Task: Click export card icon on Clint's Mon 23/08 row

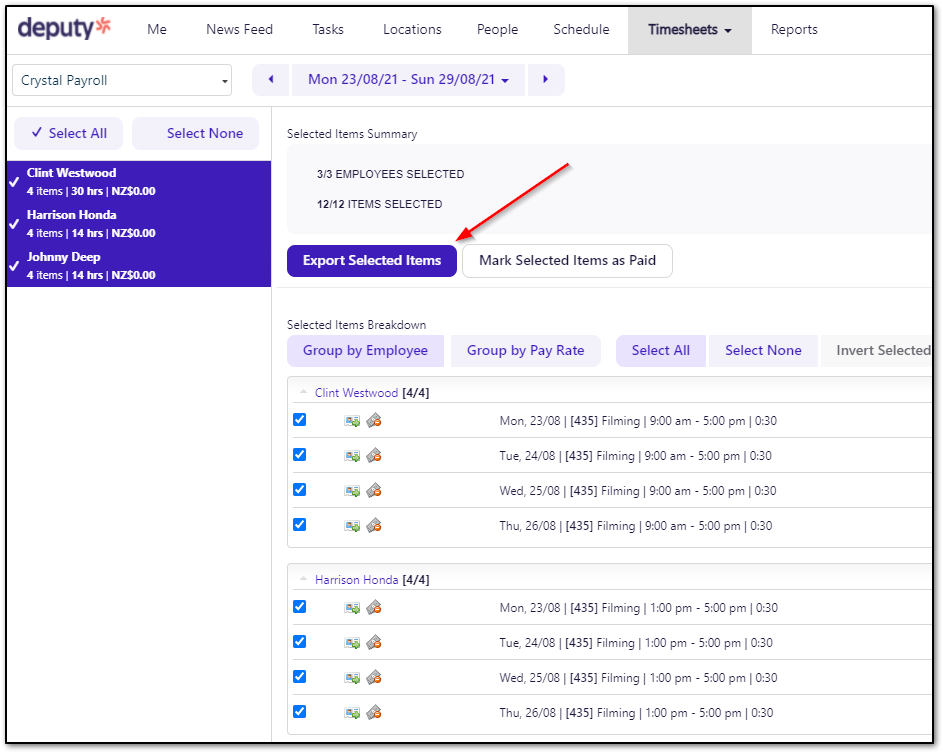Action: [352, 421]
